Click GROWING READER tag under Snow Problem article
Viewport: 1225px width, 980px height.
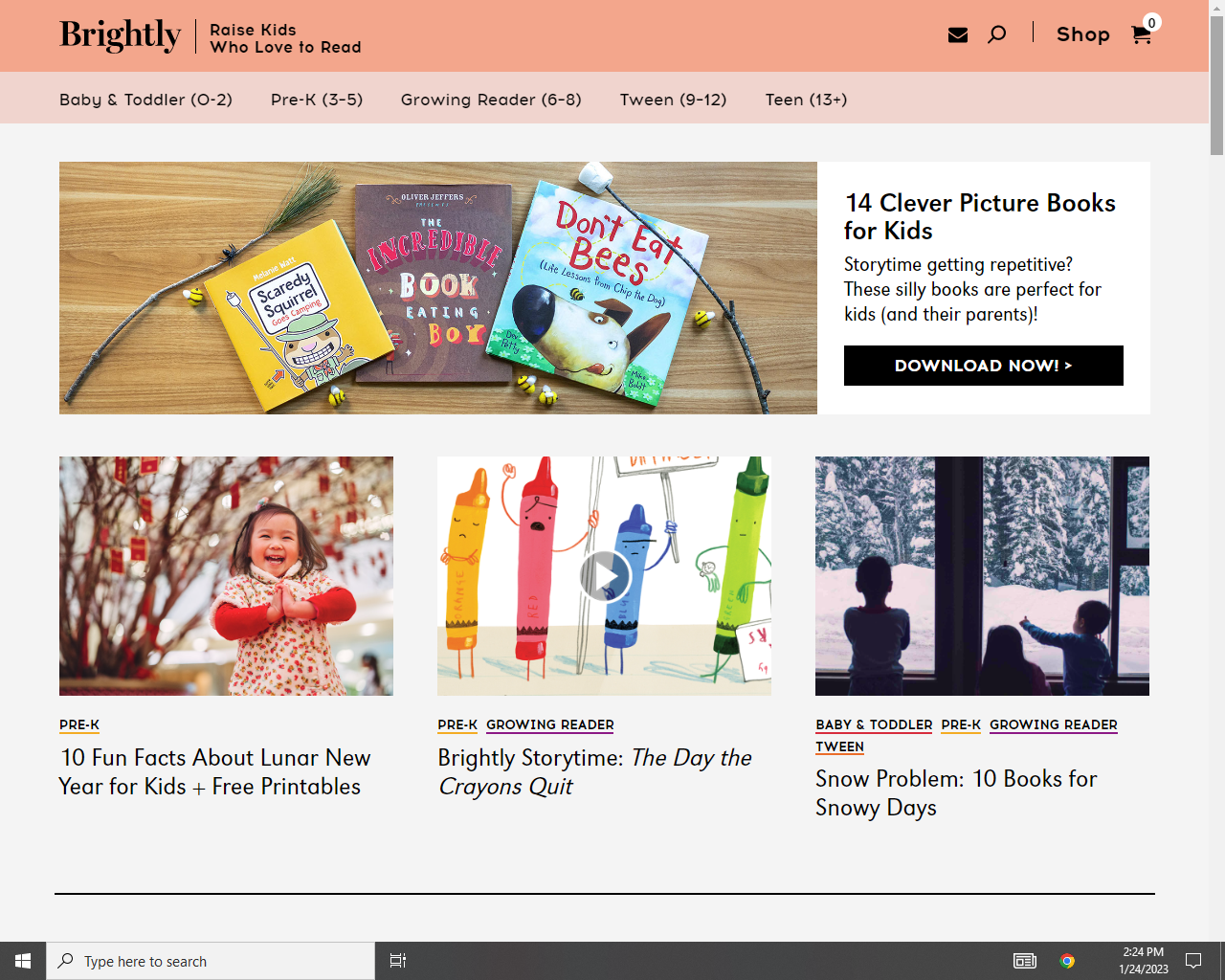(1054, 725)
